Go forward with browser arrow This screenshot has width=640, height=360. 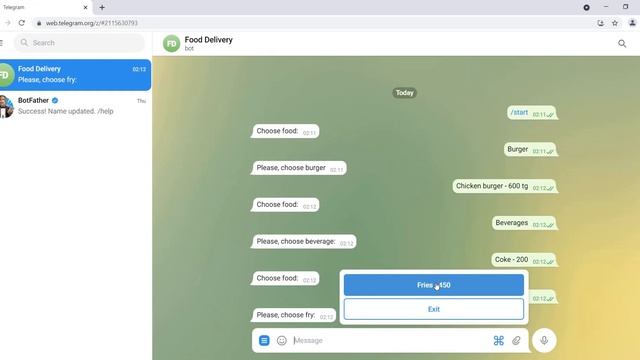pos(7,23)
